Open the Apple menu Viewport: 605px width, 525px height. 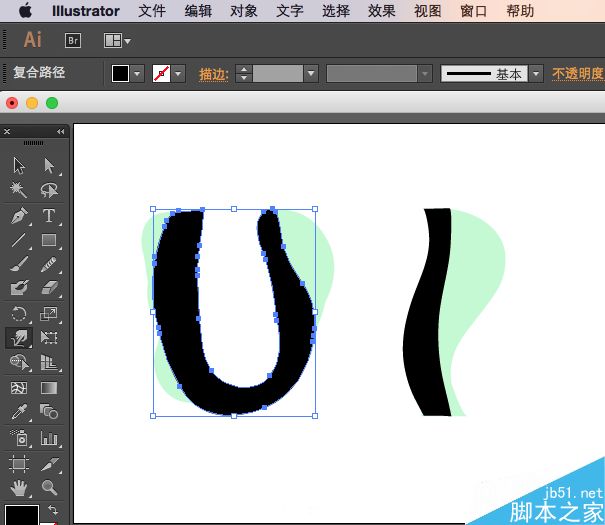[x=25, y=10]
